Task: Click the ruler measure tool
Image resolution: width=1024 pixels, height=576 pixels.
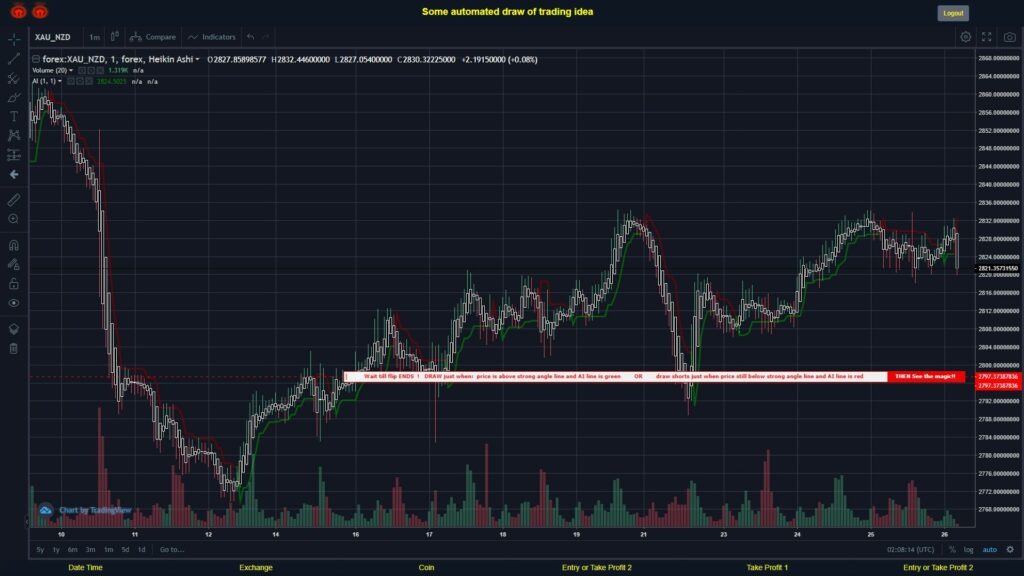Action: (x=14, y=198)
